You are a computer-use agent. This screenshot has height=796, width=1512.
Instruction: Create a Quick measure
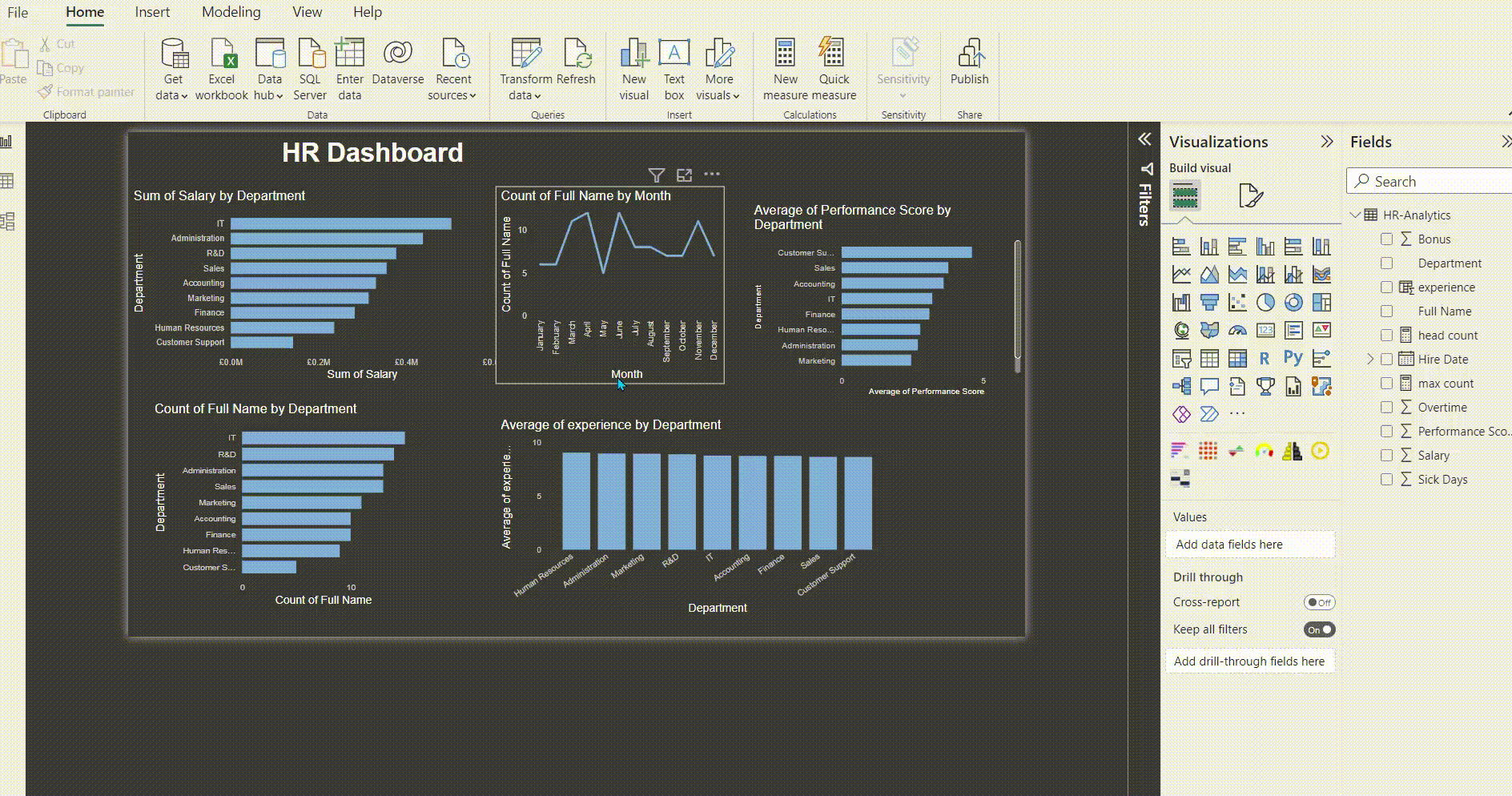pos(833,54)
